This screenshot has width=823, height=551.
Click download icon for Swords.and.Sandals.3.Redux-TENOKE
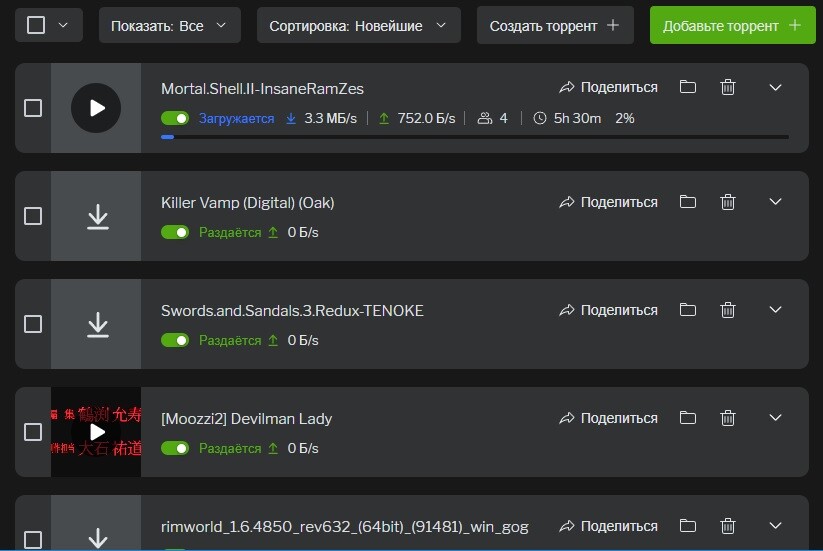point(98,324)
